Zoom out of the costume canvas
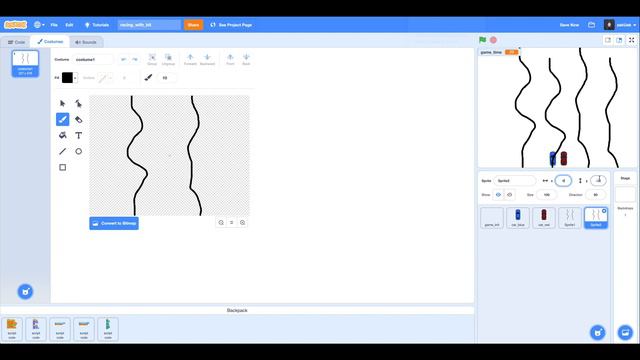This screenshot has width=640, height=360. point(221,222)
